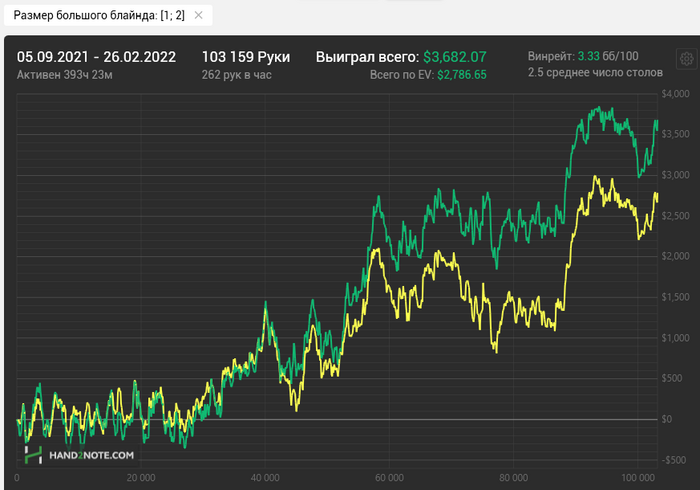This screenshot has height=490, width=700.
Task: Click the $1,500 y-axis label
Action: tap(675, 297)
